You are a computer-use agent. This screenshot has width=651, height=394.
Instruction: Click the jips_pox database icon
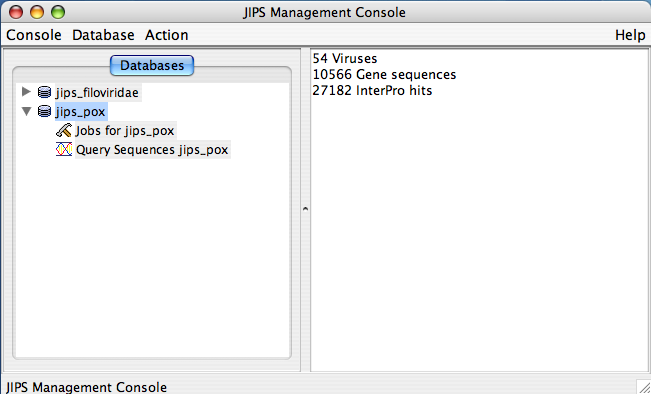click(x=44, y=111)
